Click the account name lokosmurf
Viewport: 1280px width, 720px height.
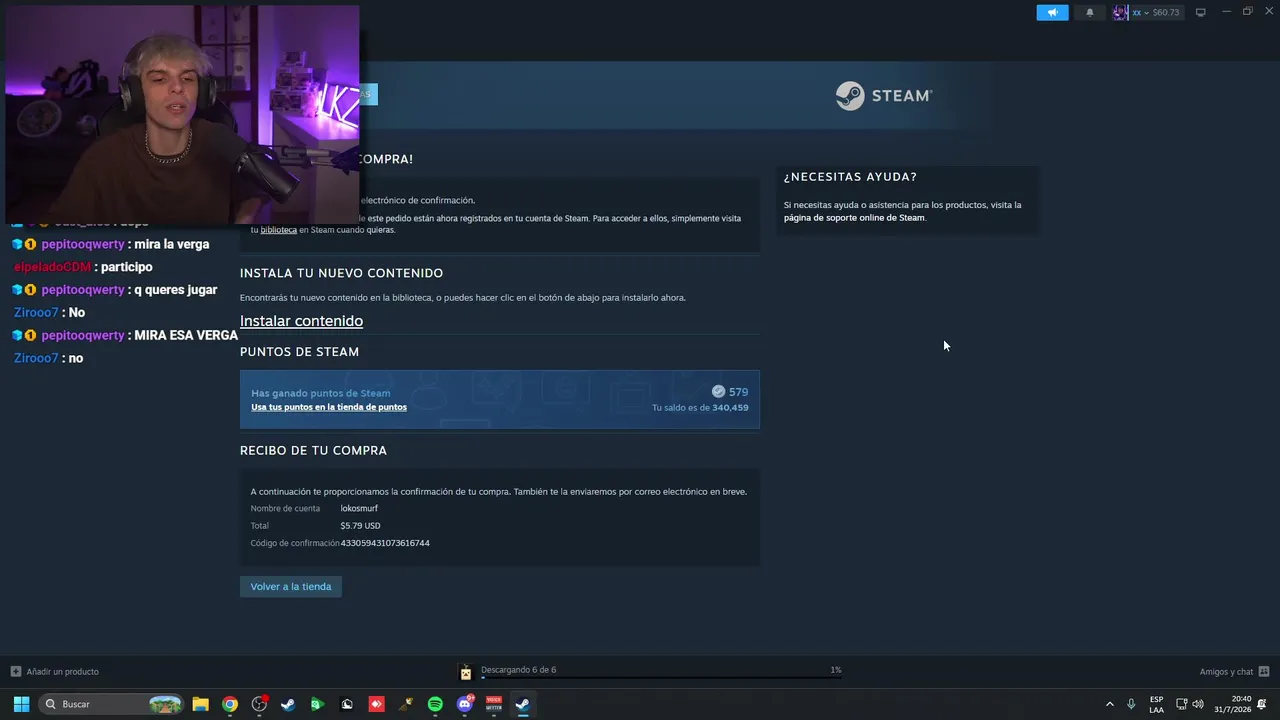(359, 508)
